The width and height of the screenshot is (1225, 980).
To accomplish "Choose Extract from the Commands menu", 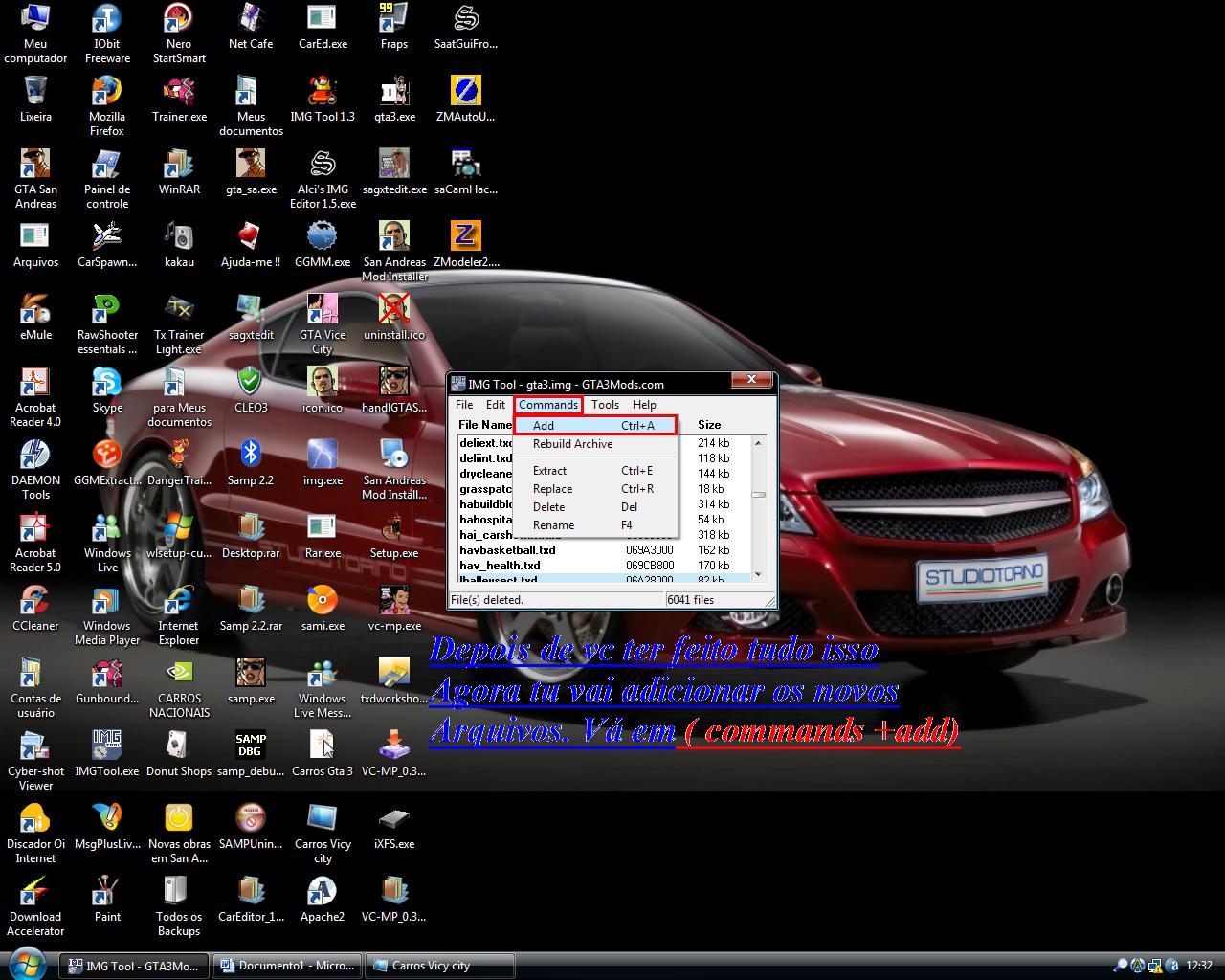I will tap(595, 471).
